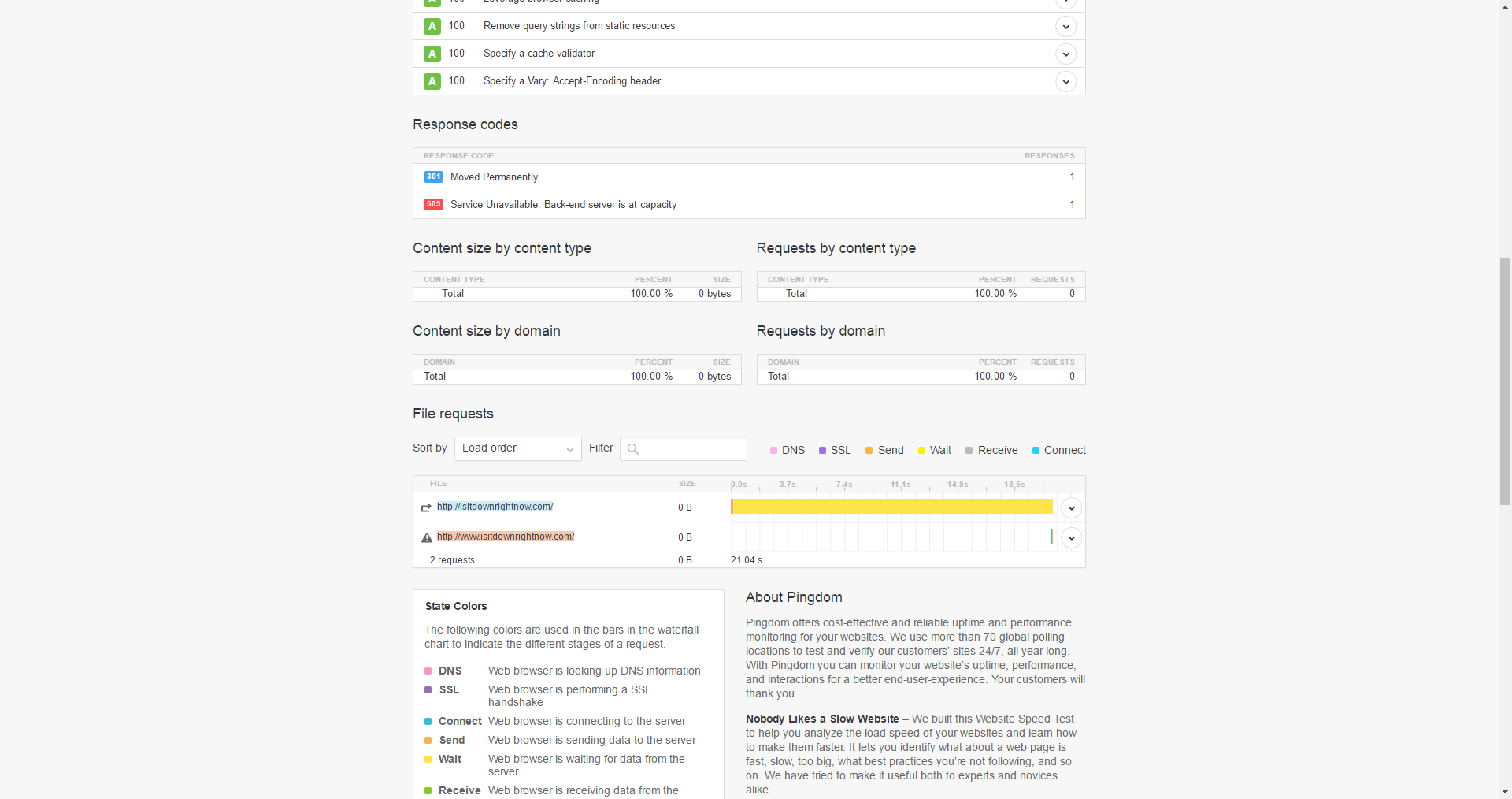Click the Remove query strings from static resources title

579,26
